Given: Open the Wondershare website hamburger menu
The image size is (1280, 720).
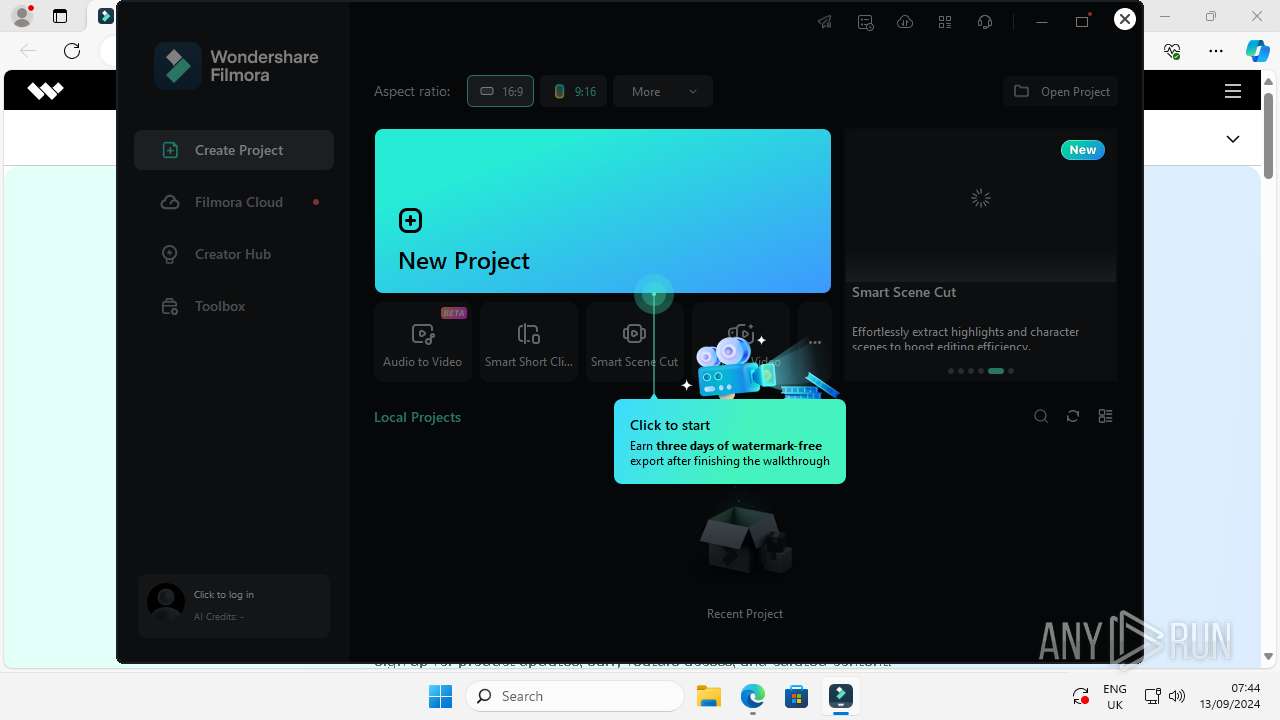Looking at the screenshot, I should point(1233,91).
